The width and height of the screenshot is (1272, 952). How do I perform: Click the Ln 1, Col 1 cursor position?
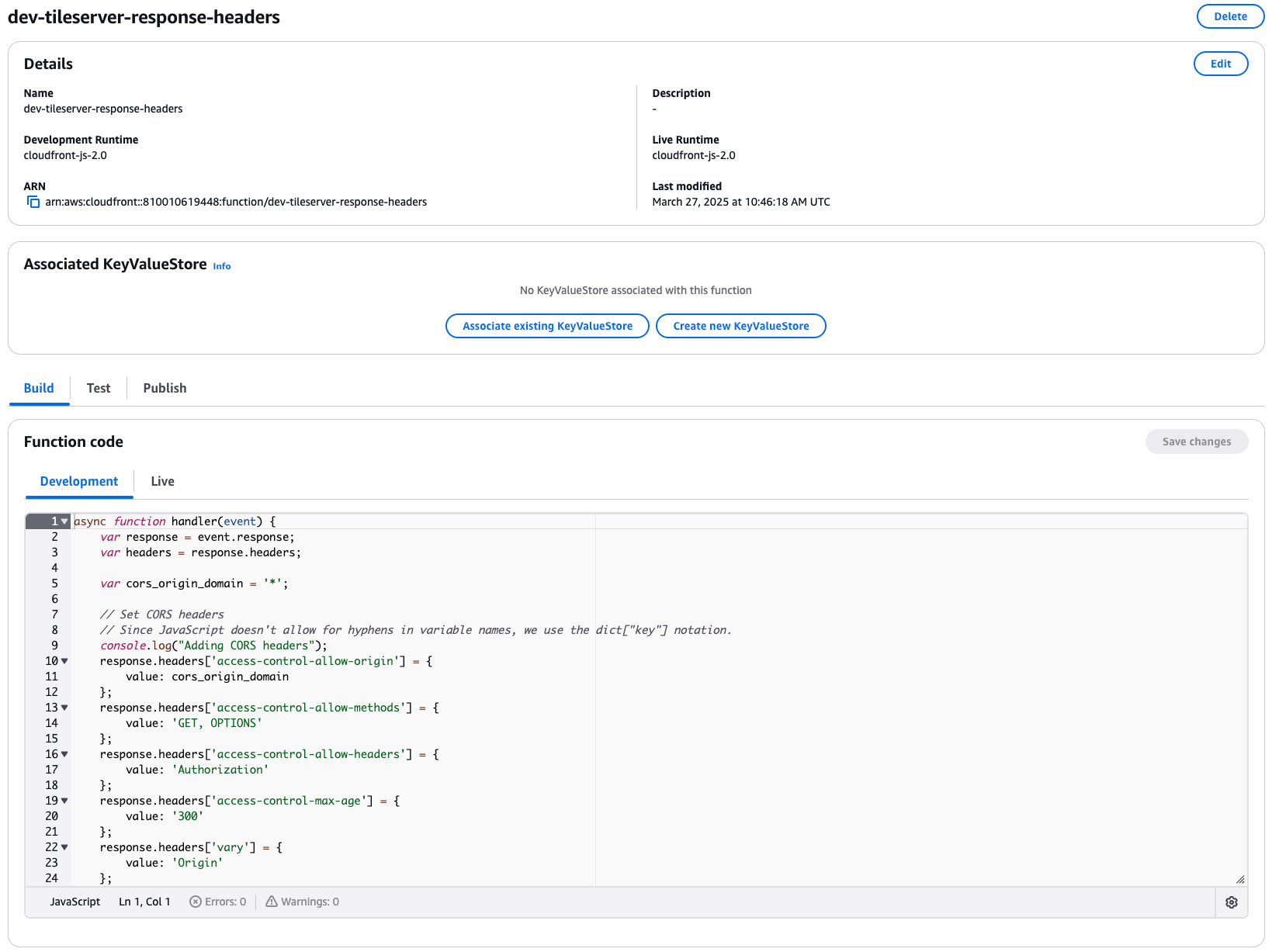tap(144, 902)
